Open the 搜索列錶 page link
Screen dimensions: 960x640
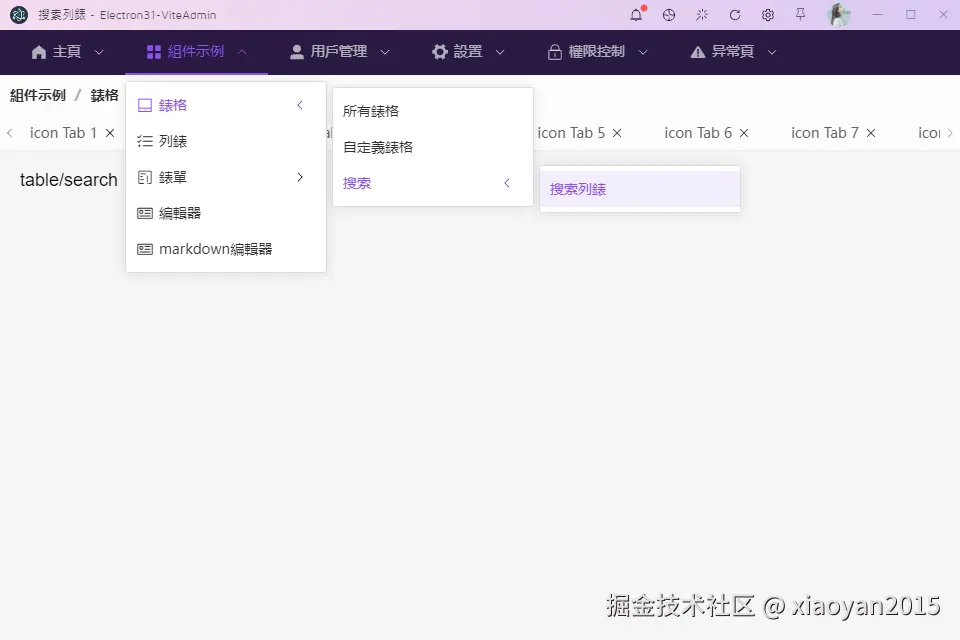577,188
